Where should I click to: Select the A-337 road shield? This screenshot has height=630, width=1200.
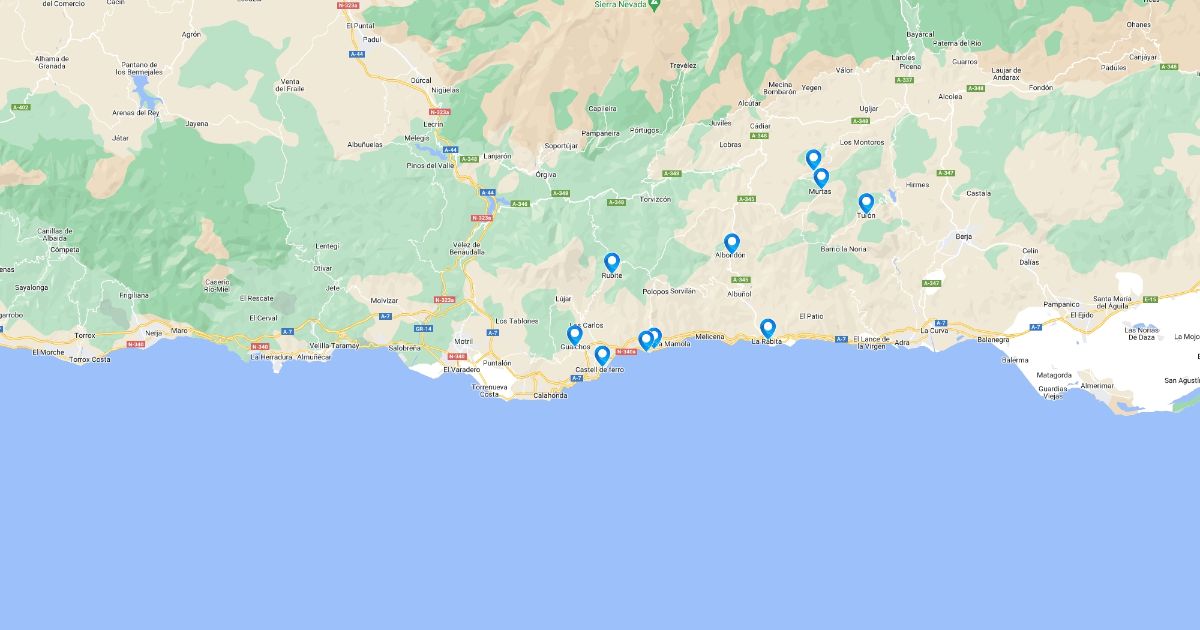click(904, 79)
